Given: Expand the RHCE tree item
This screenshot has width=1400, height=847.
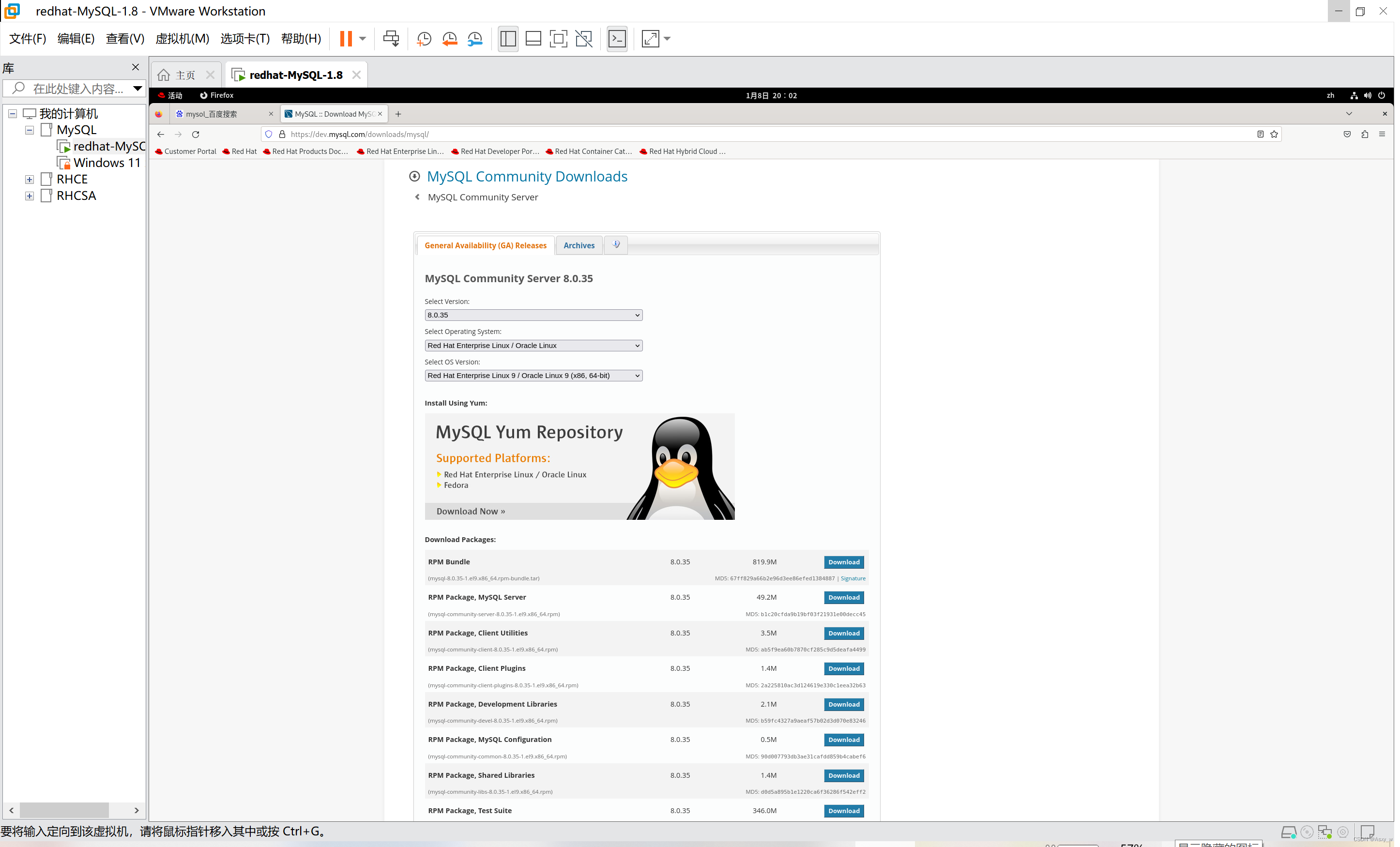Looking at the screenshot, I should [x=29, y=179].
